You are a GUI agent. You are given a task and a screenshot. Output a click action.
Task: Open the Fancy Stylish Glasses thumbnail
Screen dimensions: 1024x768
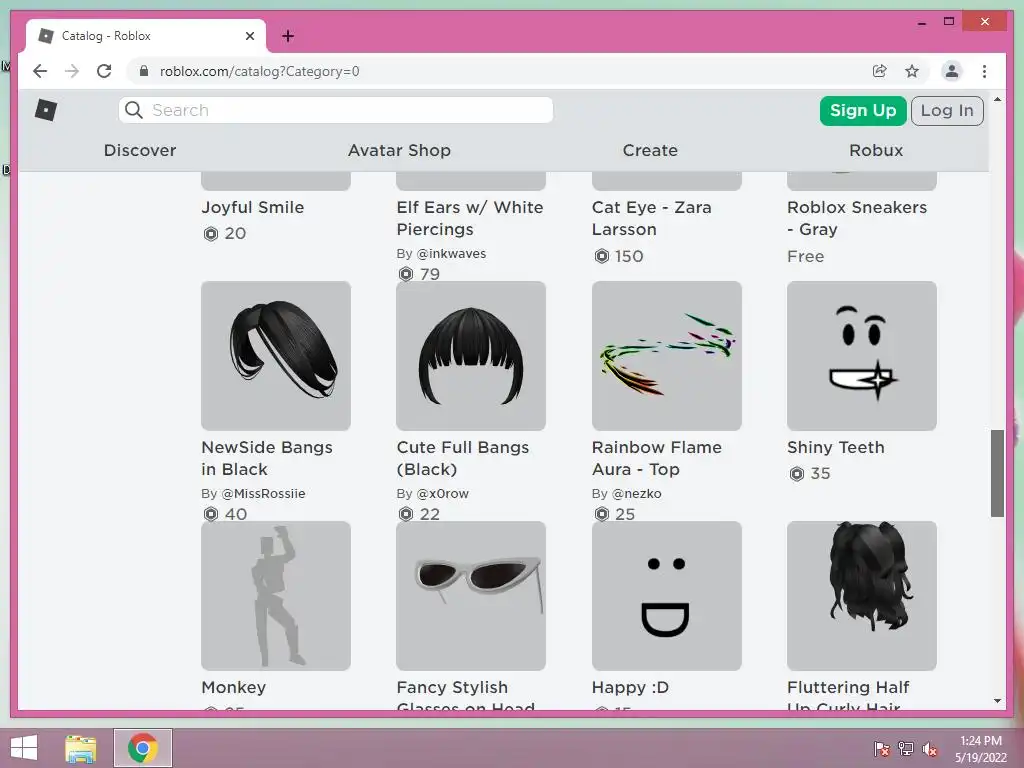(471, 596)
